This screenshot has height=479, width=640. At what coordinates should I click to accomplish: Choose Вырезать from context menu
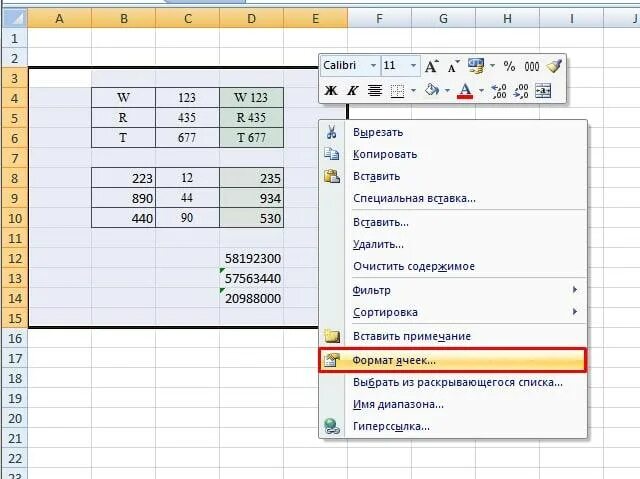click(x=453, y=132)
